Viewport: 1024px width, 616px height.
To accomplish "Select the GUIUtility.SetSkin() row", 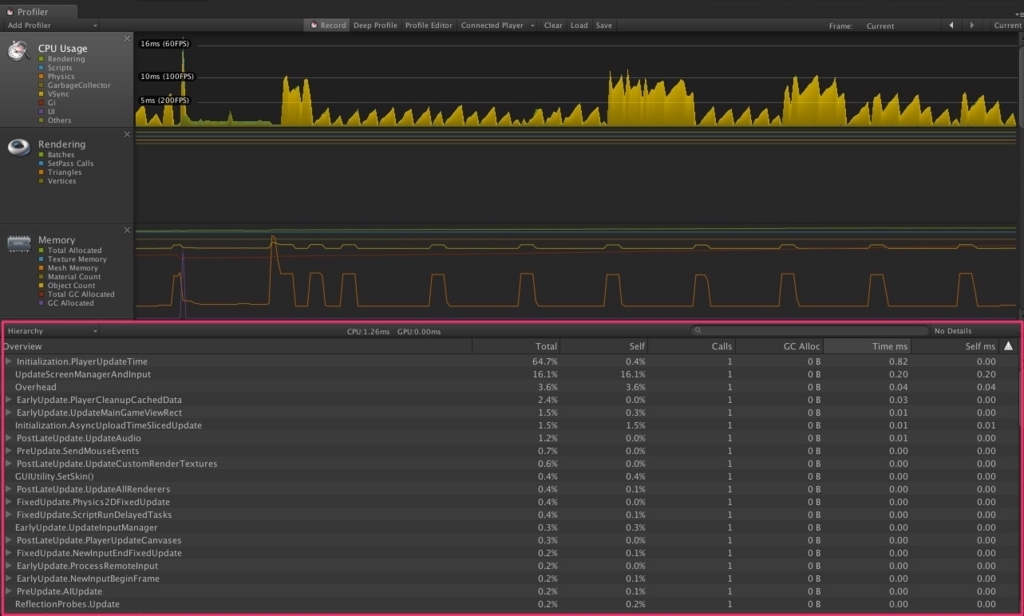I will 511,477.
